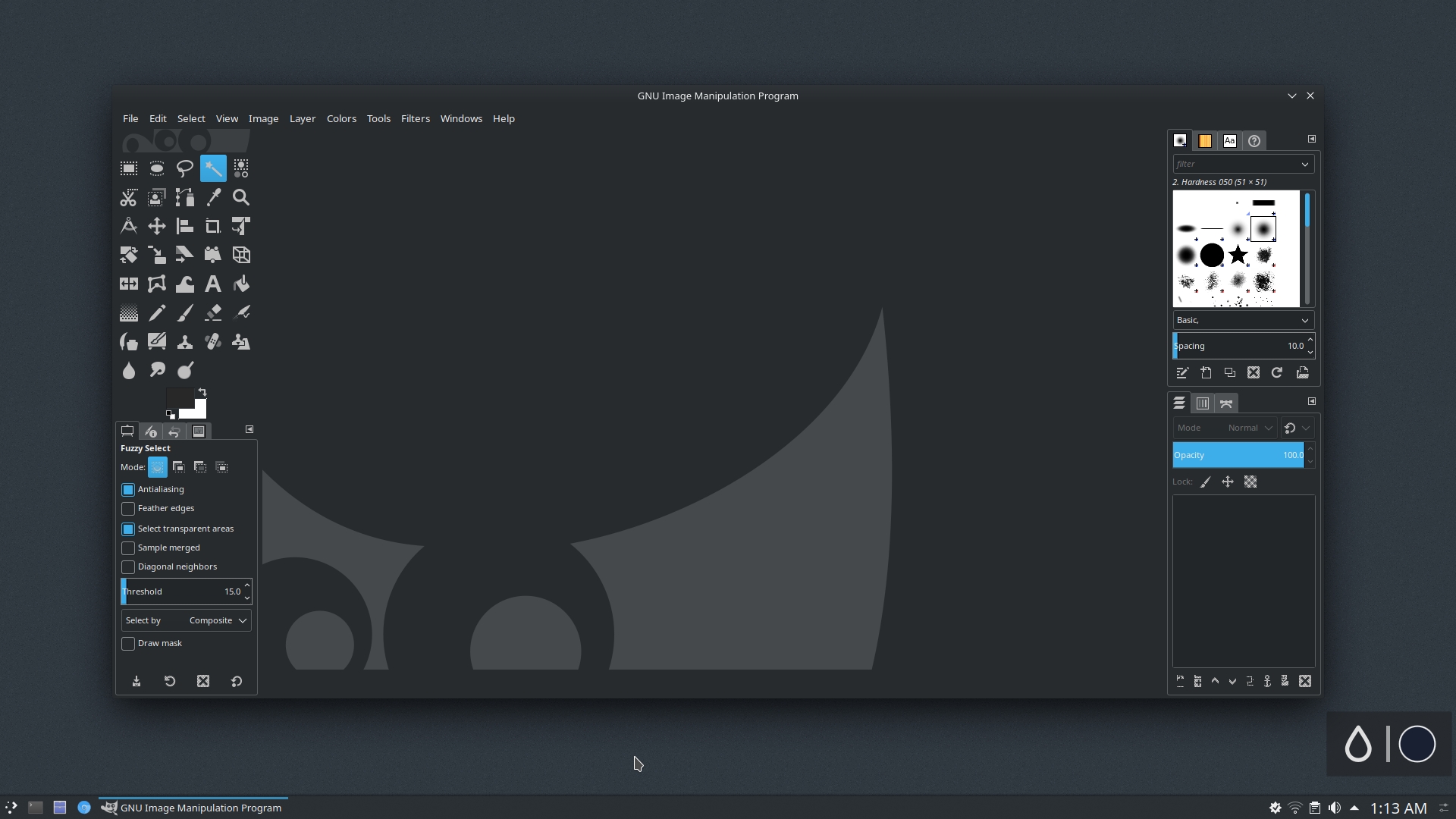Image resolution: width=1456 pixels, height=819 pixels.
Task: Choose Add to selection mode
Action: [179, 467]
